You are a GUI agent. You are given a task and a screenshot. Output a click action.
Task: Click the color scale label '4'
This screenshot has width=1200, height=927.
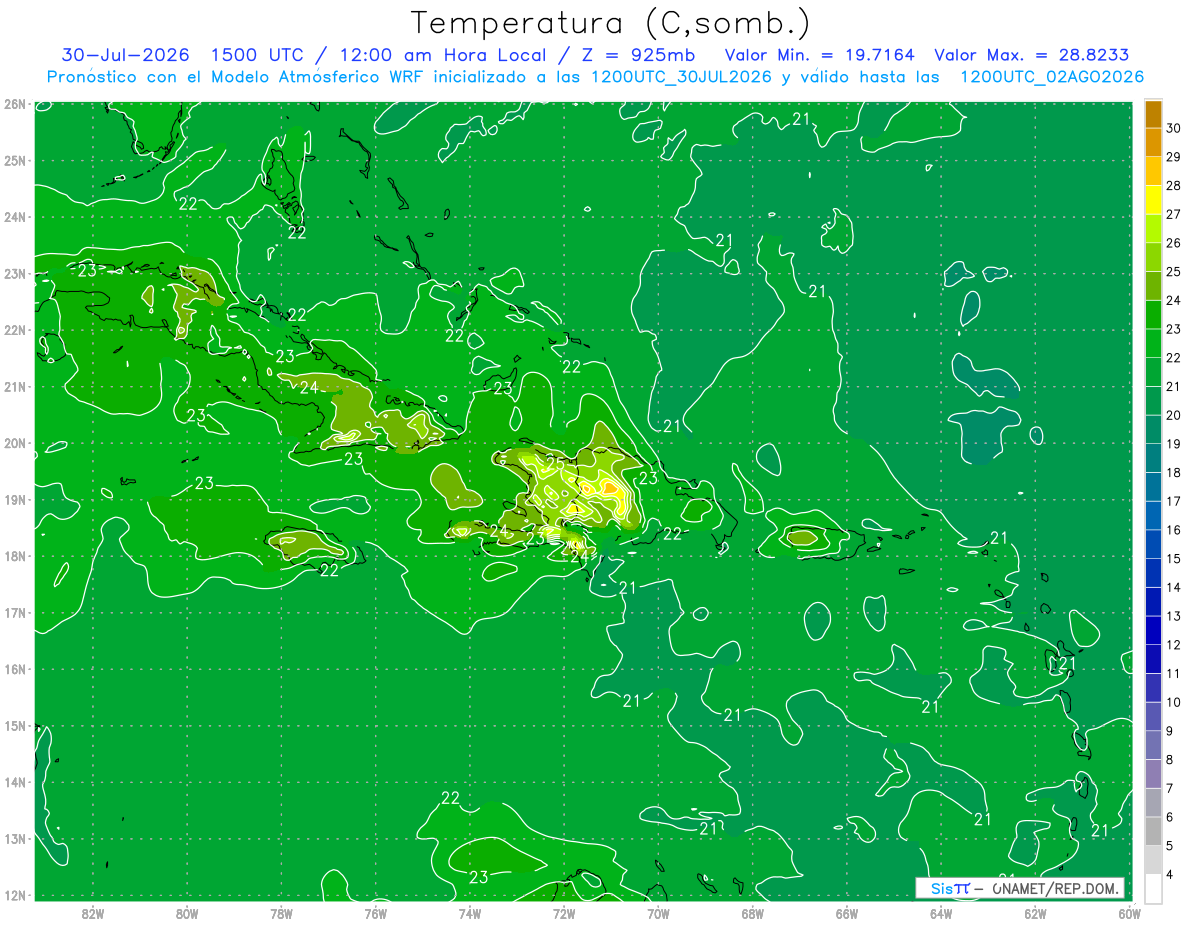(x=1171, y=874)
